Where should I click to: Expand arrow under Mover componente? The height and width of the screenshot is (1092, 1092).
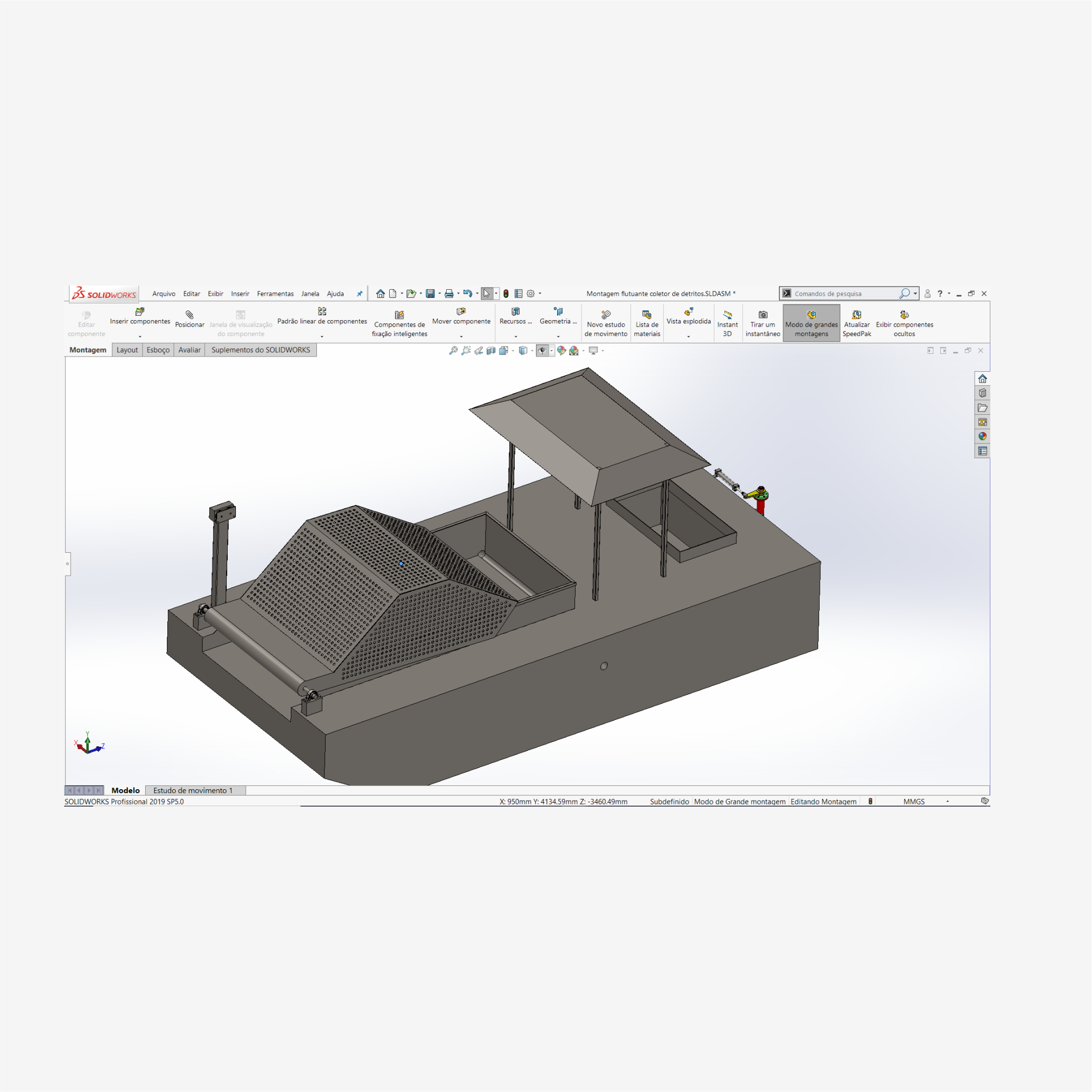(x=461, y=337)
